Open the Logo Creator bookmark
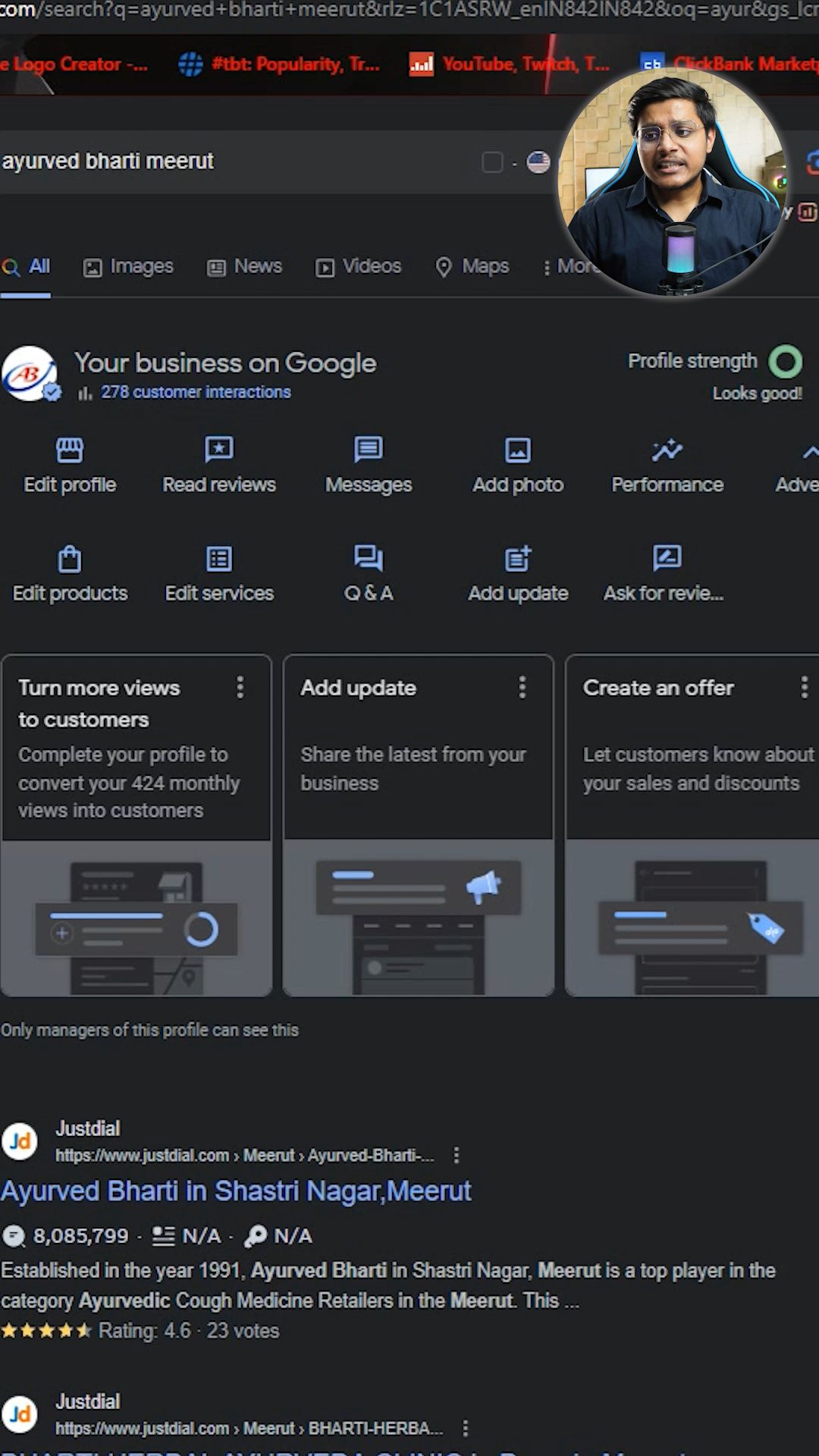Image resolution: width=819 pixels, height=1456 pixels. 74,64
